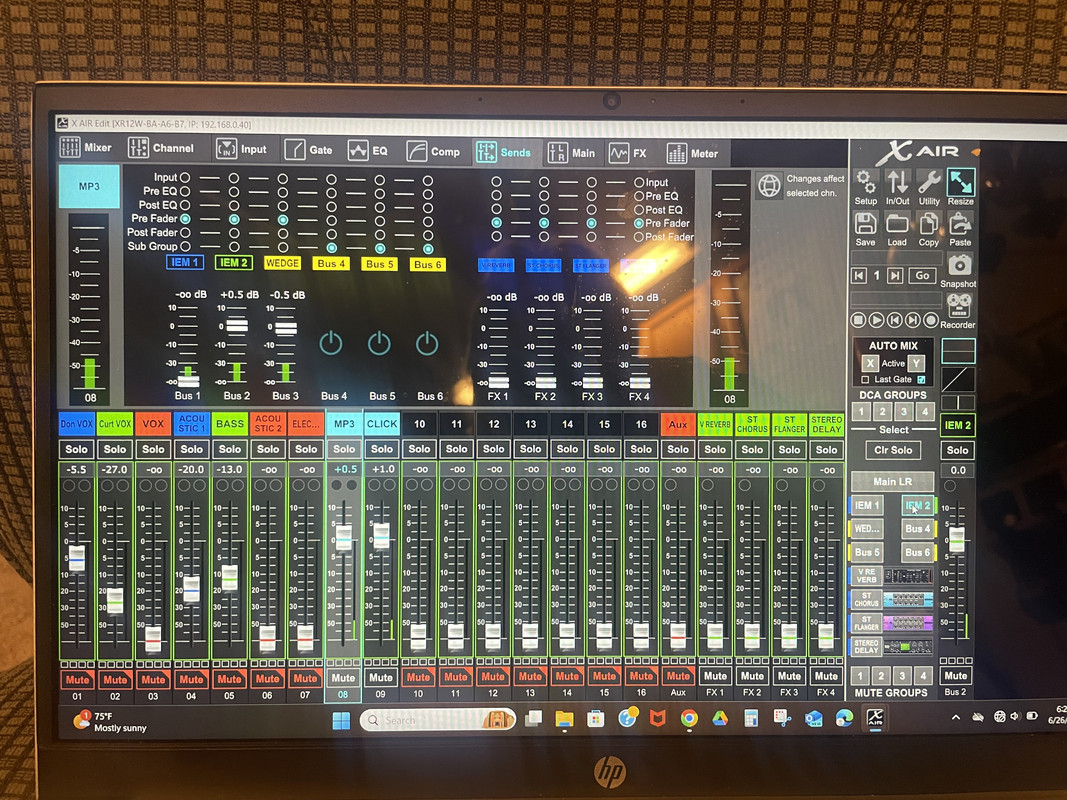1067x800 pixels.
Task: Select Pre EQ radio for IEM 1
Action: [x=185, y=191]
